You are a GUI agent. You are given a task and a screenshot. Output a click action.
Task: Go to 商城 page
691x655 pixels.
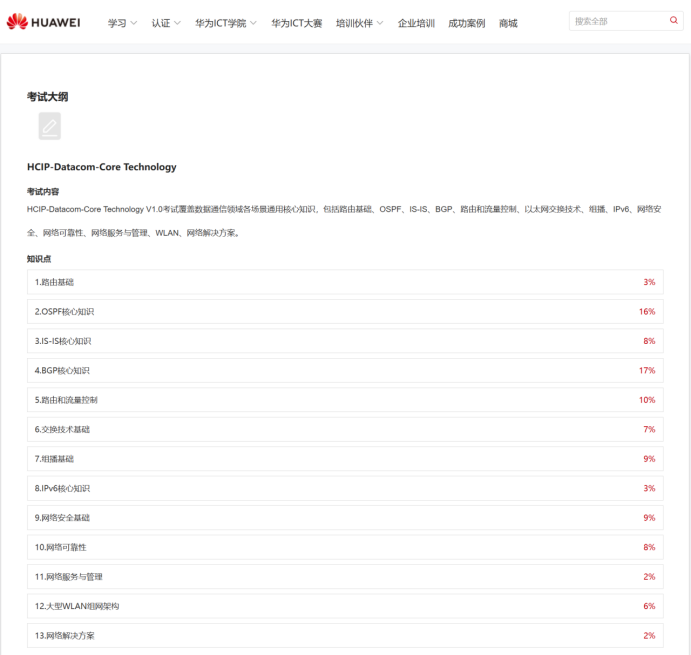point(508,23)
